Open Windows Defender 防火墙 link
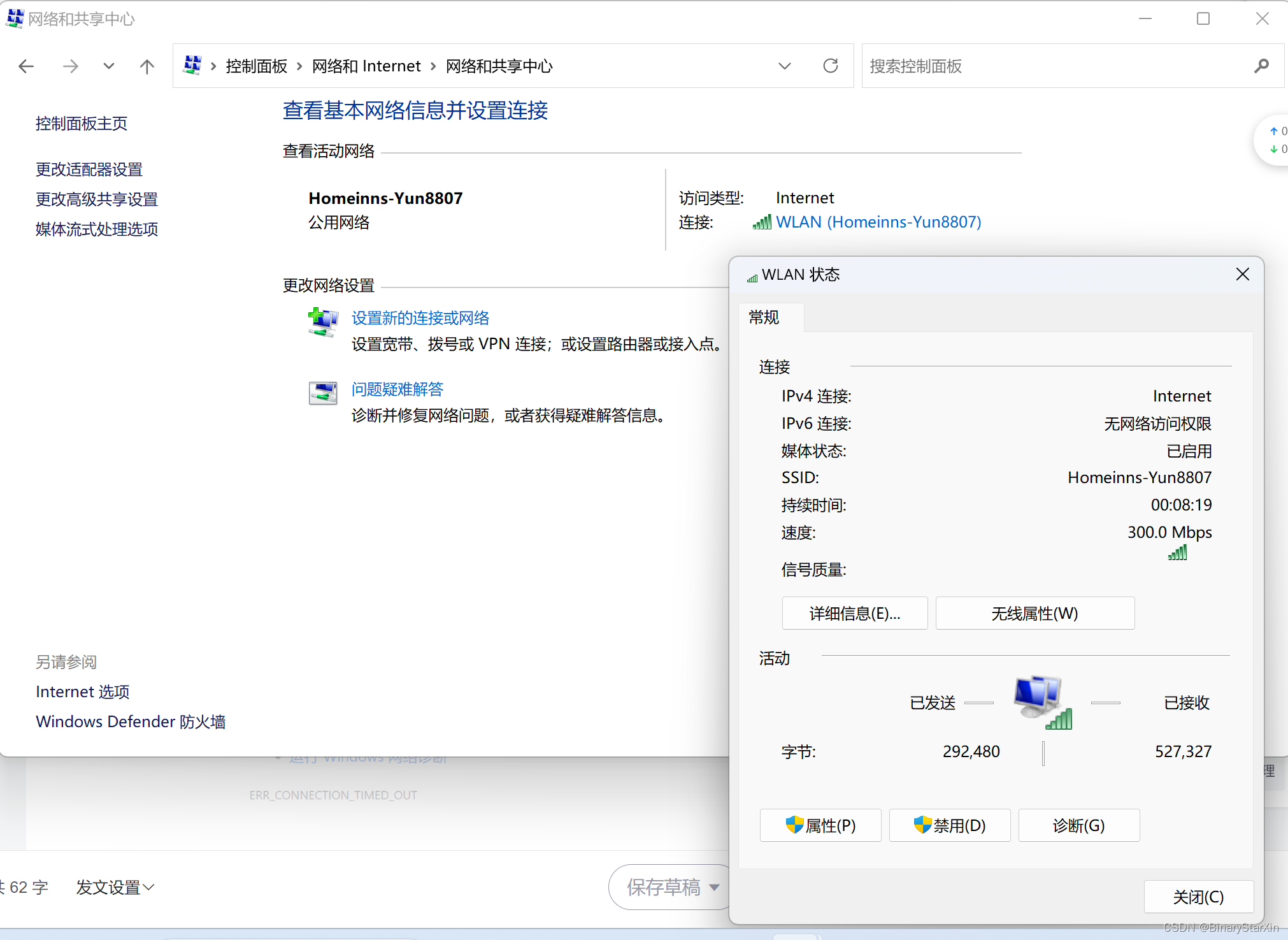This screenshot has height=940, width=1288. coord(131,721)
